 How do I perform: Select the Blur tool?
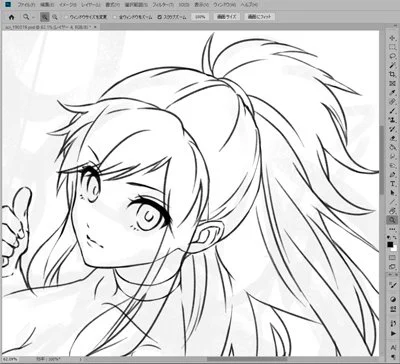[x=393, y=156]
